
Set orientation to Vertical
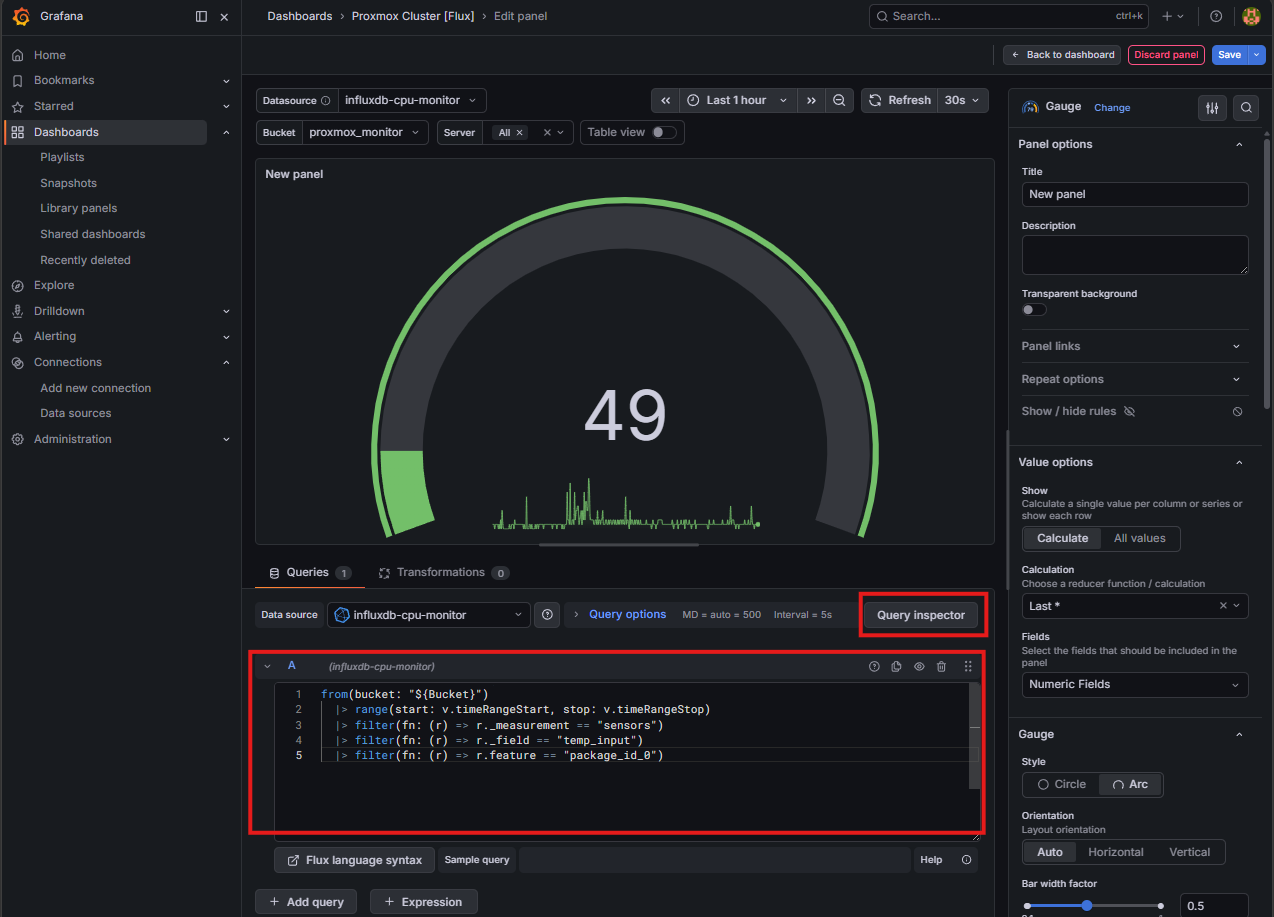pyautogui.click(x=1189, y=852)
